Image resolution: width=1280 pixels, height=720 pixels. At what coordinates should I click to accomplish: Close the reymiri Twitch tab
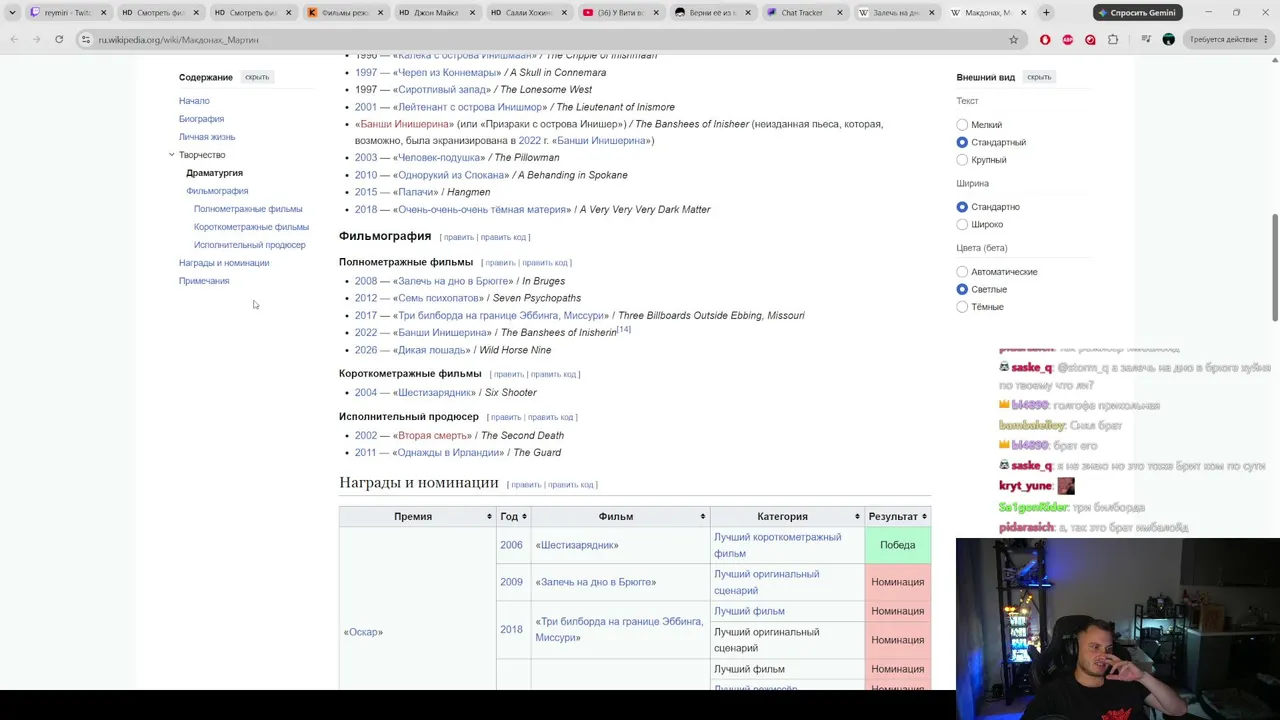coord(103,13)
